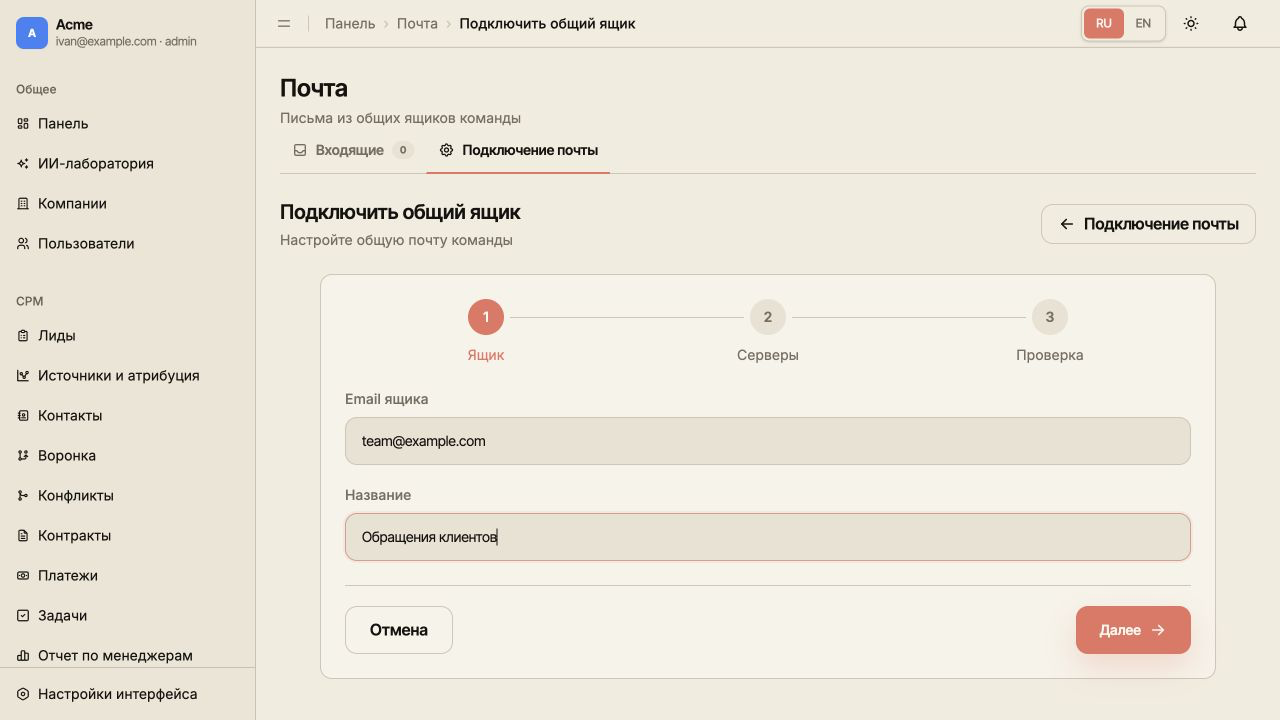Viewport: 1280px width, 720px height.
Task: Click the Источники и атрибуция chart icon
Action: point(23,375)
